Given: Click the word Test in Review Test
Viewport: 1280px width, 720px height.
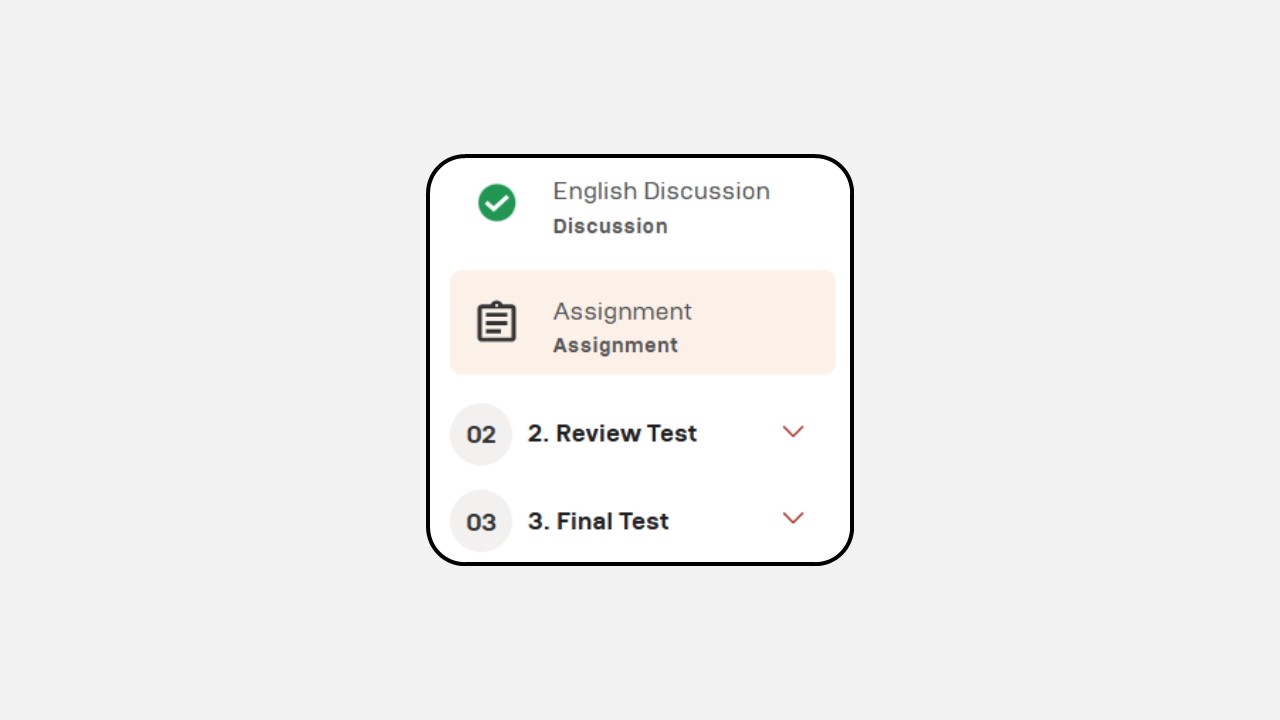Looking at the screenshot, I should pyautogui.click(x=671, y=433).
